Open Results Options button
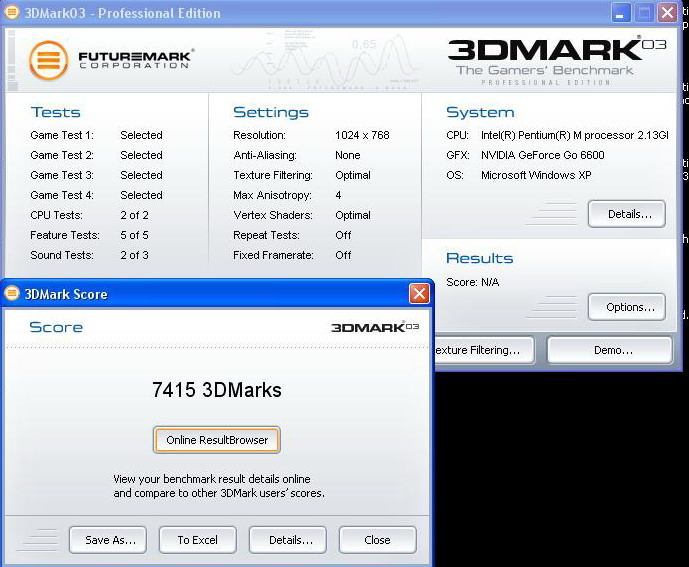The height and width of the screenshot is (567, 689). pyautogui.click(x=627, y=307)
